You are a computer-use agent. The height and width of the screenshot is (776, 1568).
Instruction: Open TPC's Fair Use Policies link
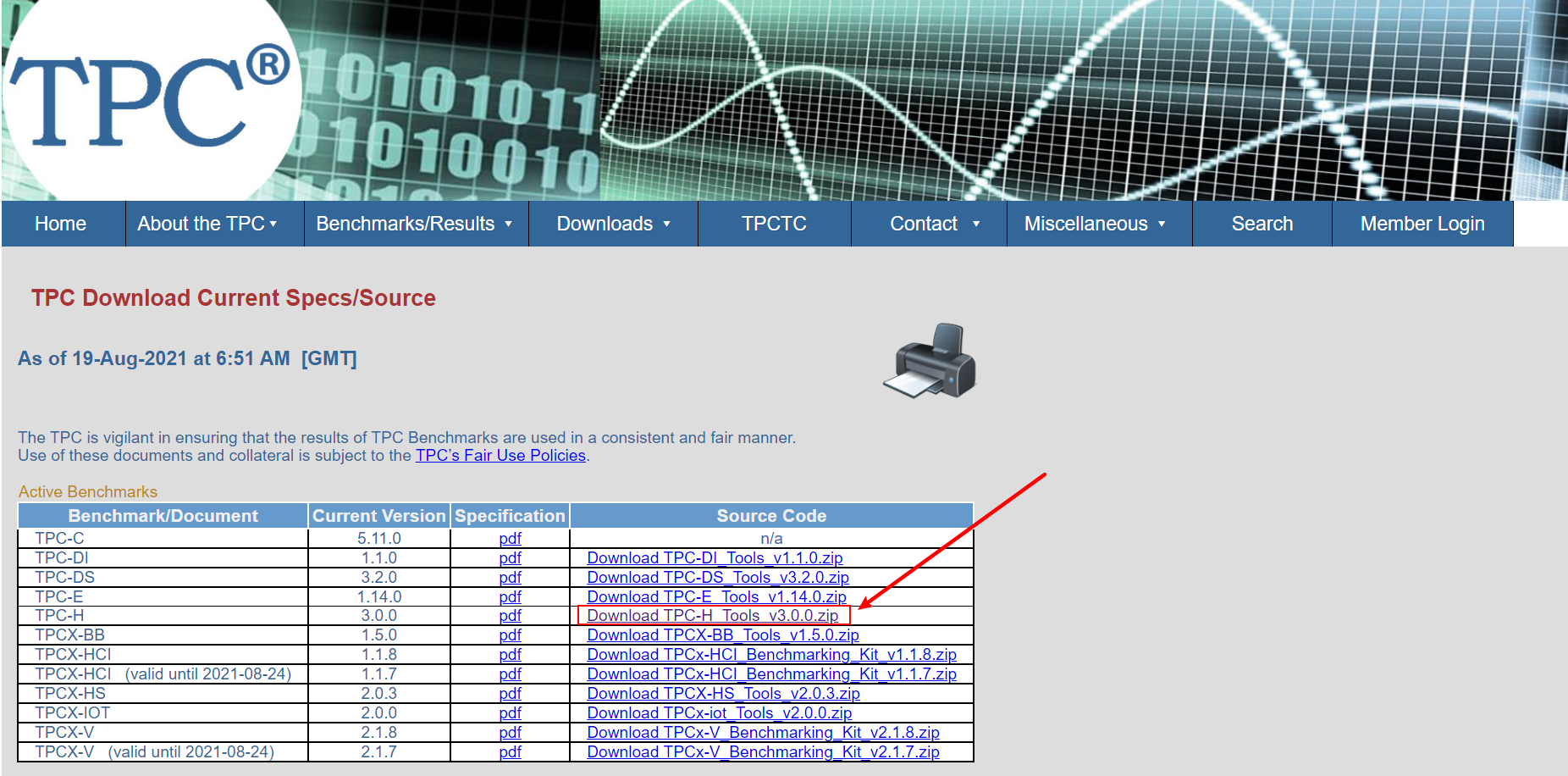click(500, 456)
